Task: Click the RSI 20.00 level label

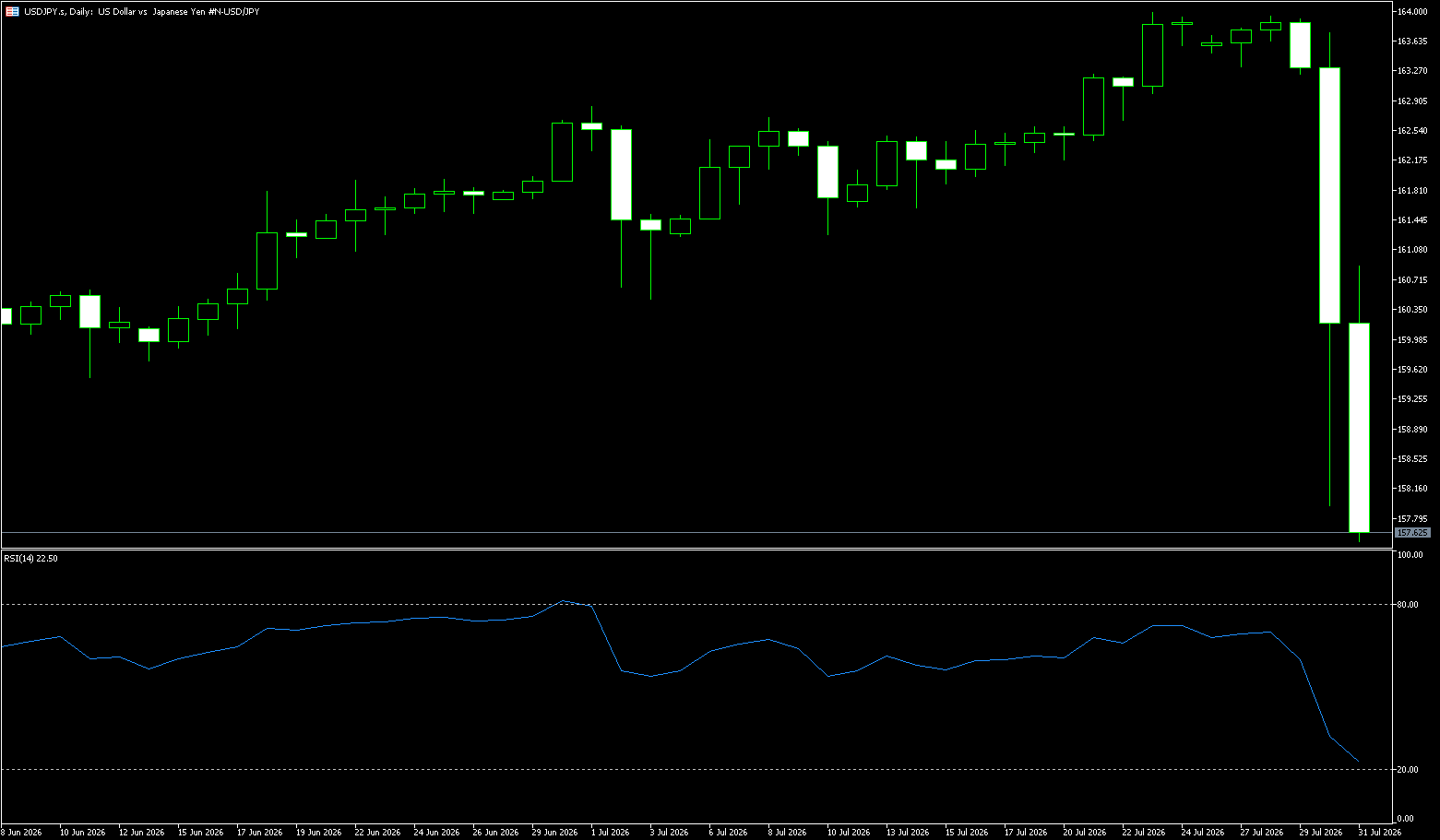Action: [1408, 769]
